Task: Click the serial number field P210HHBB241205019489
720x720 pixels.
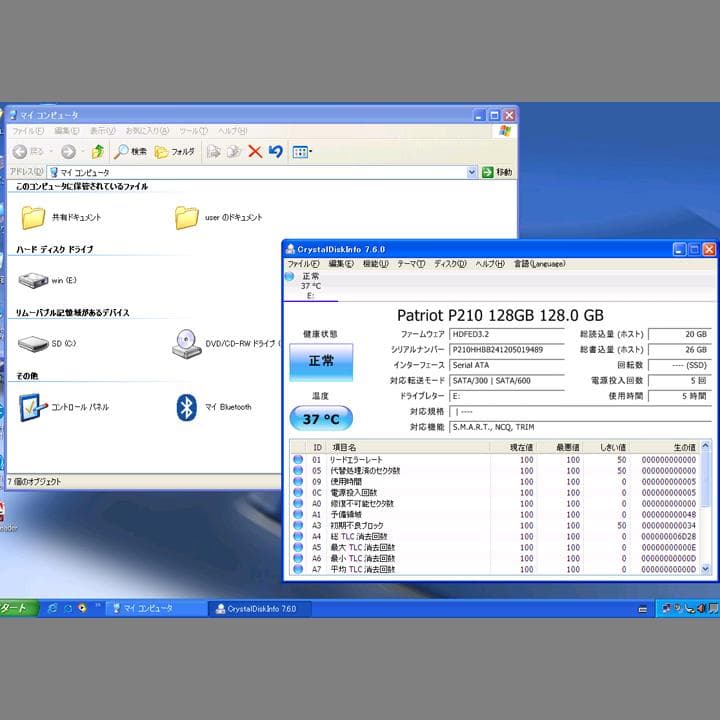Action: [x=506, y=350]
